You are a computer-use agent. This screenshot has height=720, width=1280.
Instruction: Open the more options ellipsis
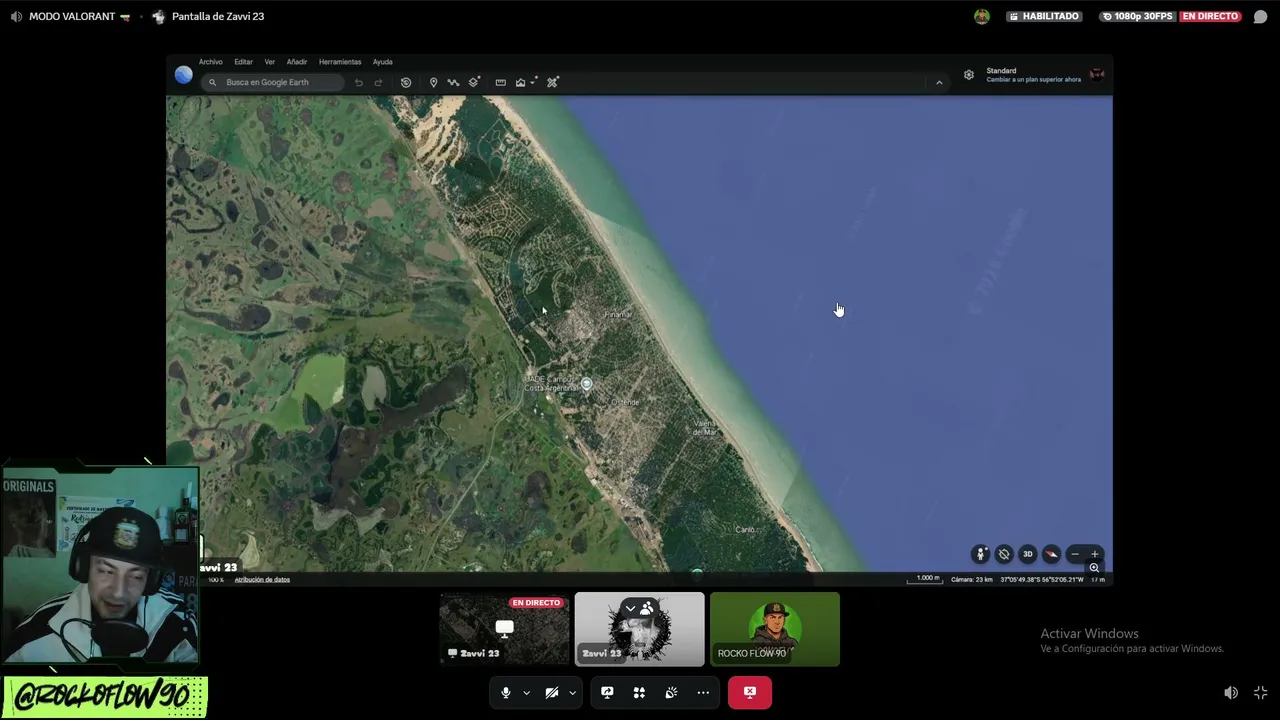703,692
